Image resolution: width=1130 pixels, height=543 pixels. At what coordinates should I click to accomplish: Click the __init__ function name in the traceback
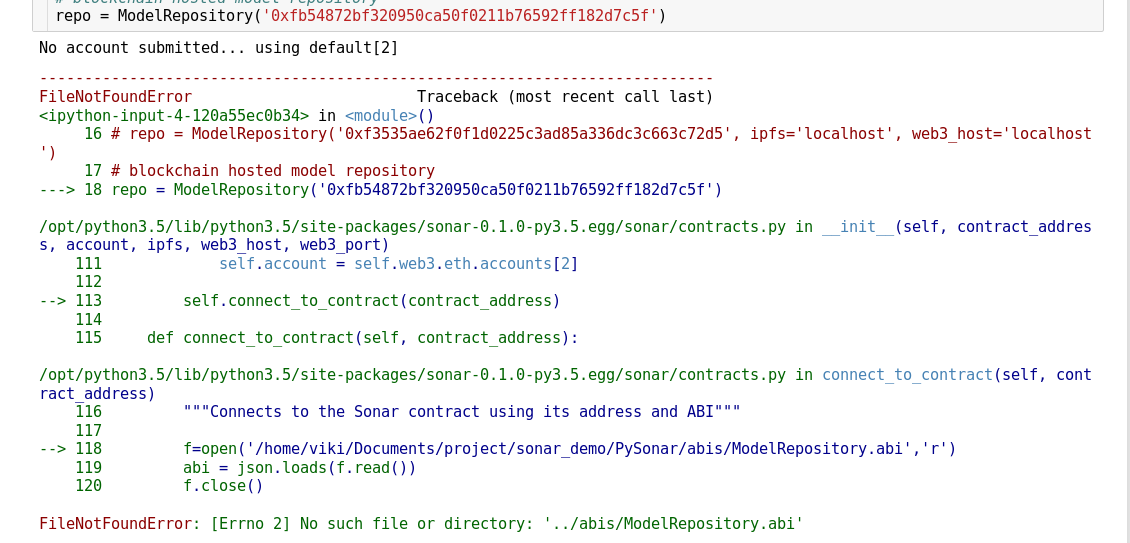click(x=858, y=227)
